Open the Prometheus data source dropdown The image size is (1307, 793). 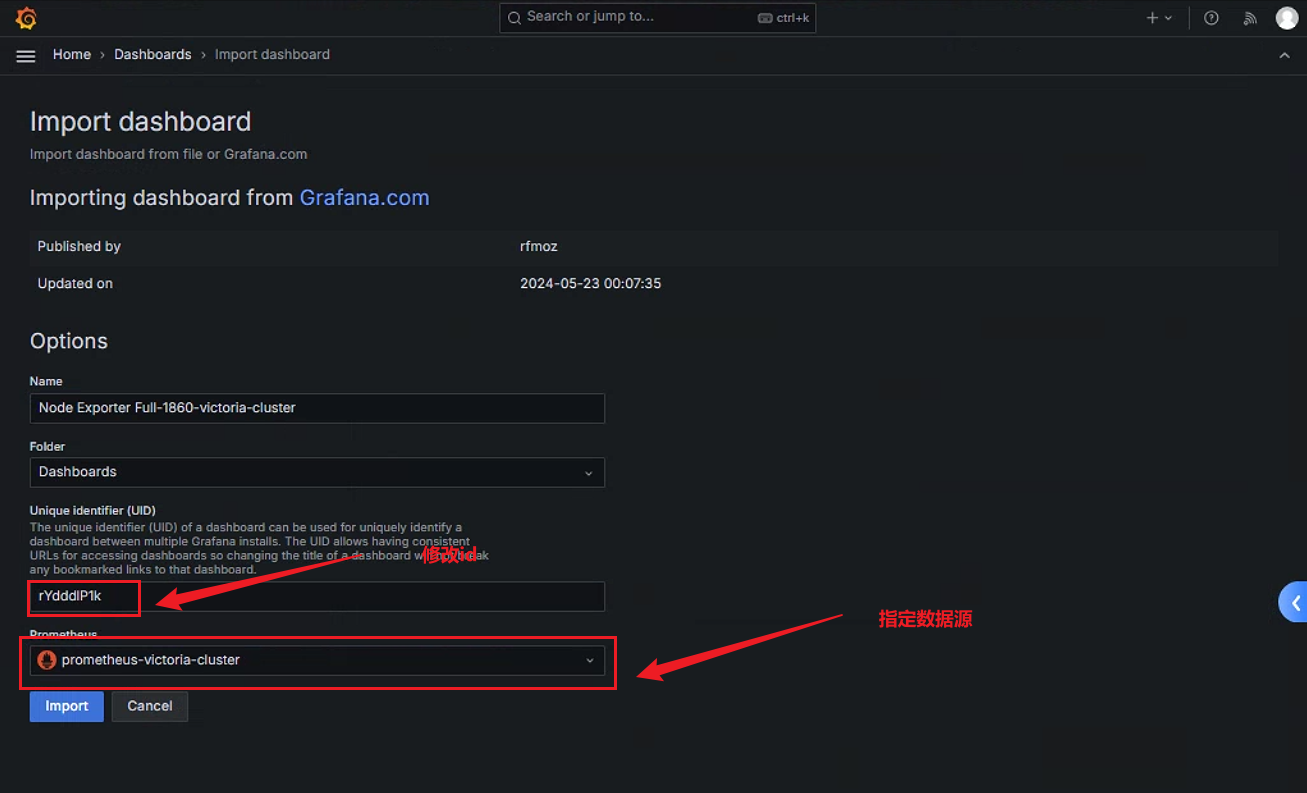(317, 660)
